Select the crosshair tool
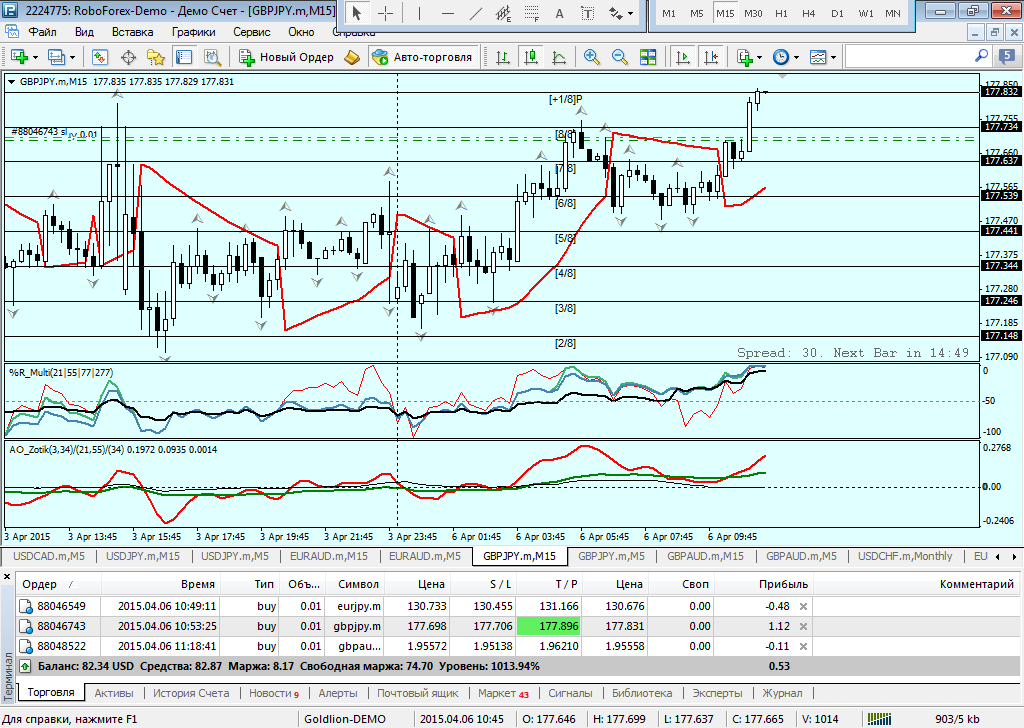This screenshot has width=1024, height=728. (385, 13)
